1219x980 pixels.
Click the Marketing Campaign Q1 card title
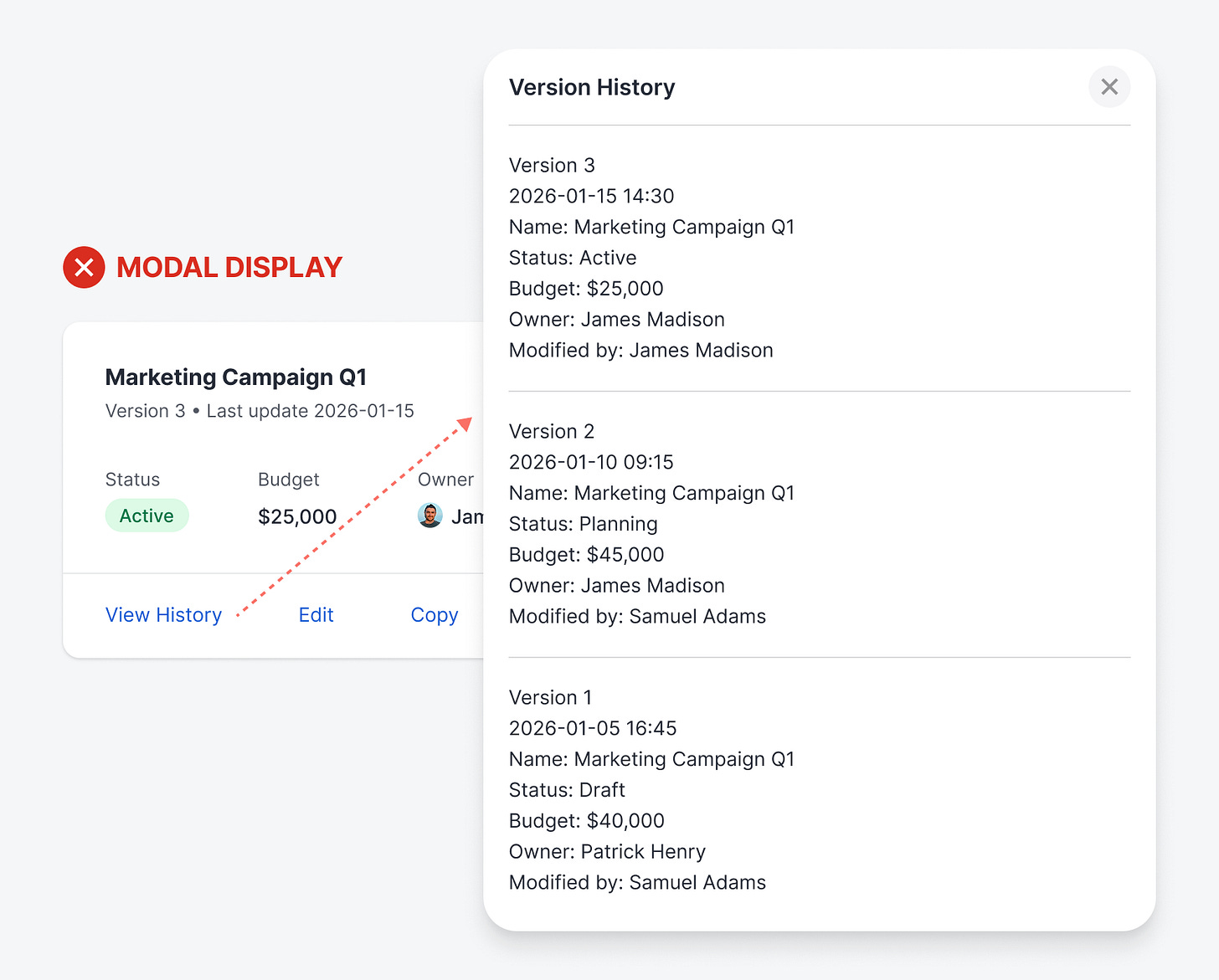pyautogui.click(x=236, y=377)
